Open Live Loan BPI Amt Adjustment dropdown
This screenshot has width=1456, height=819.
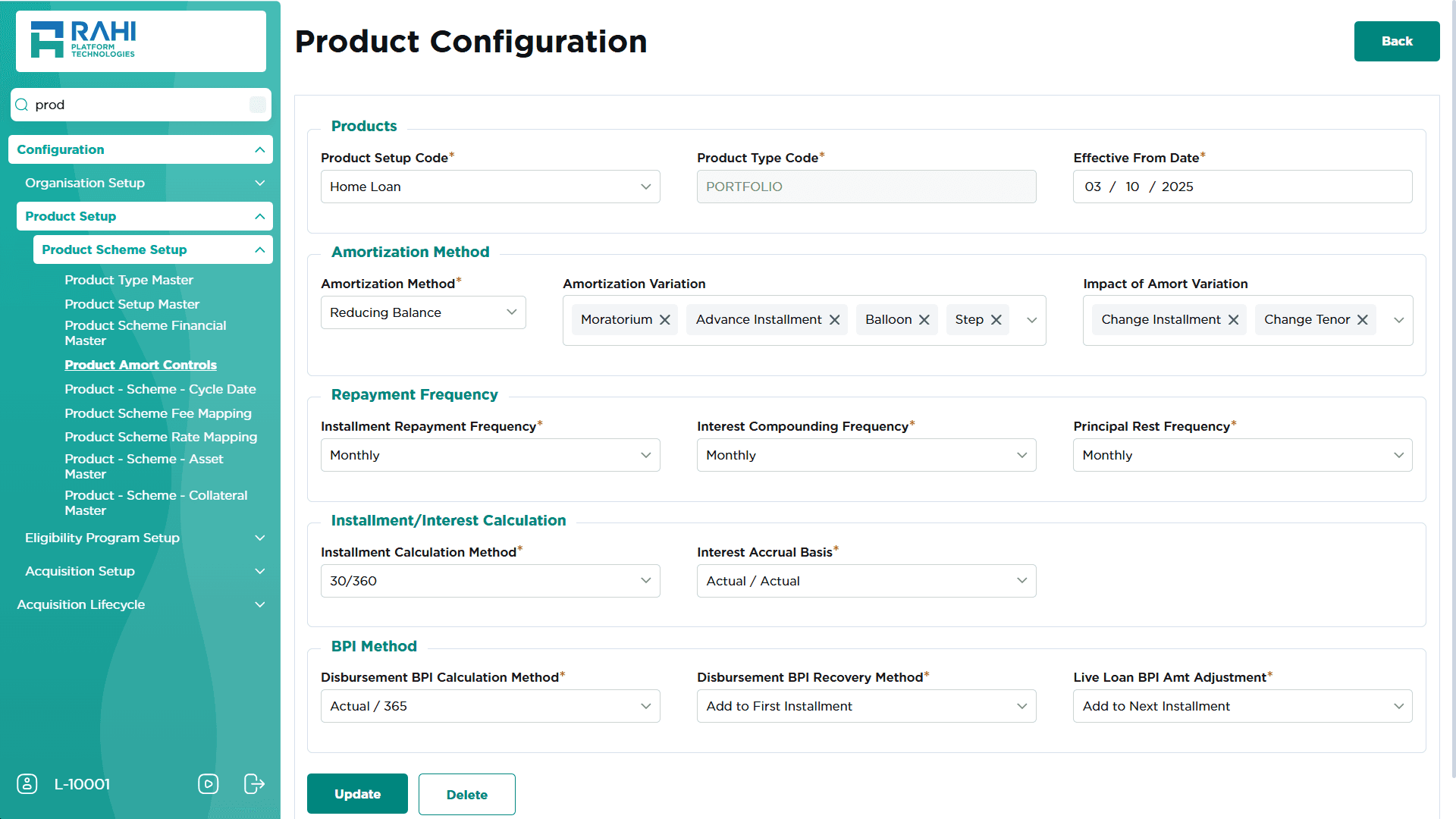point(1242,706)
